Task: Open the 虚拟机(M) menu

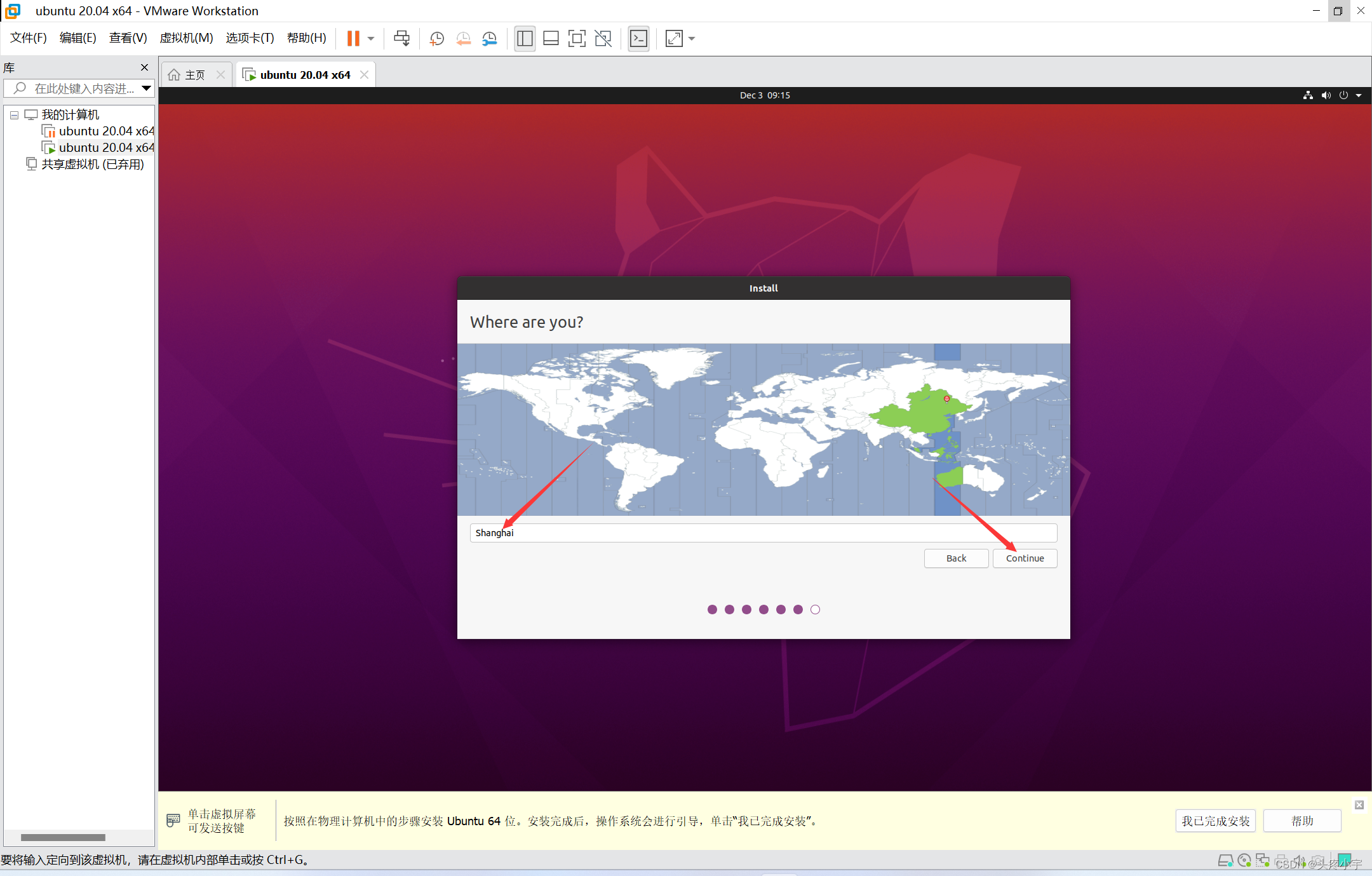Action: coord(186,38)
